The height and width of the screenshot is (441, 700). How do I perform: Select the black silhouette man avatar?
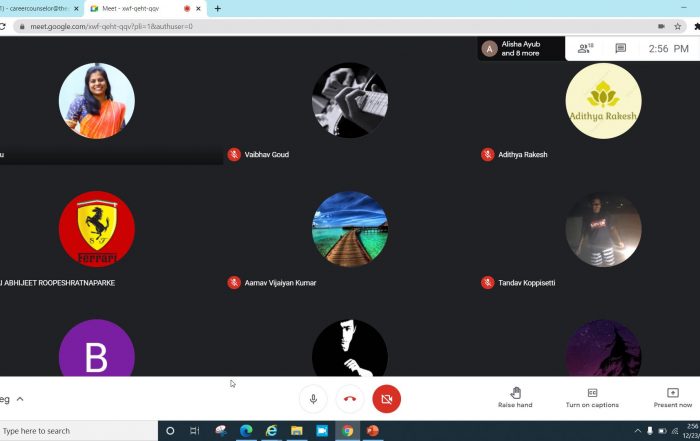[350, 348]
